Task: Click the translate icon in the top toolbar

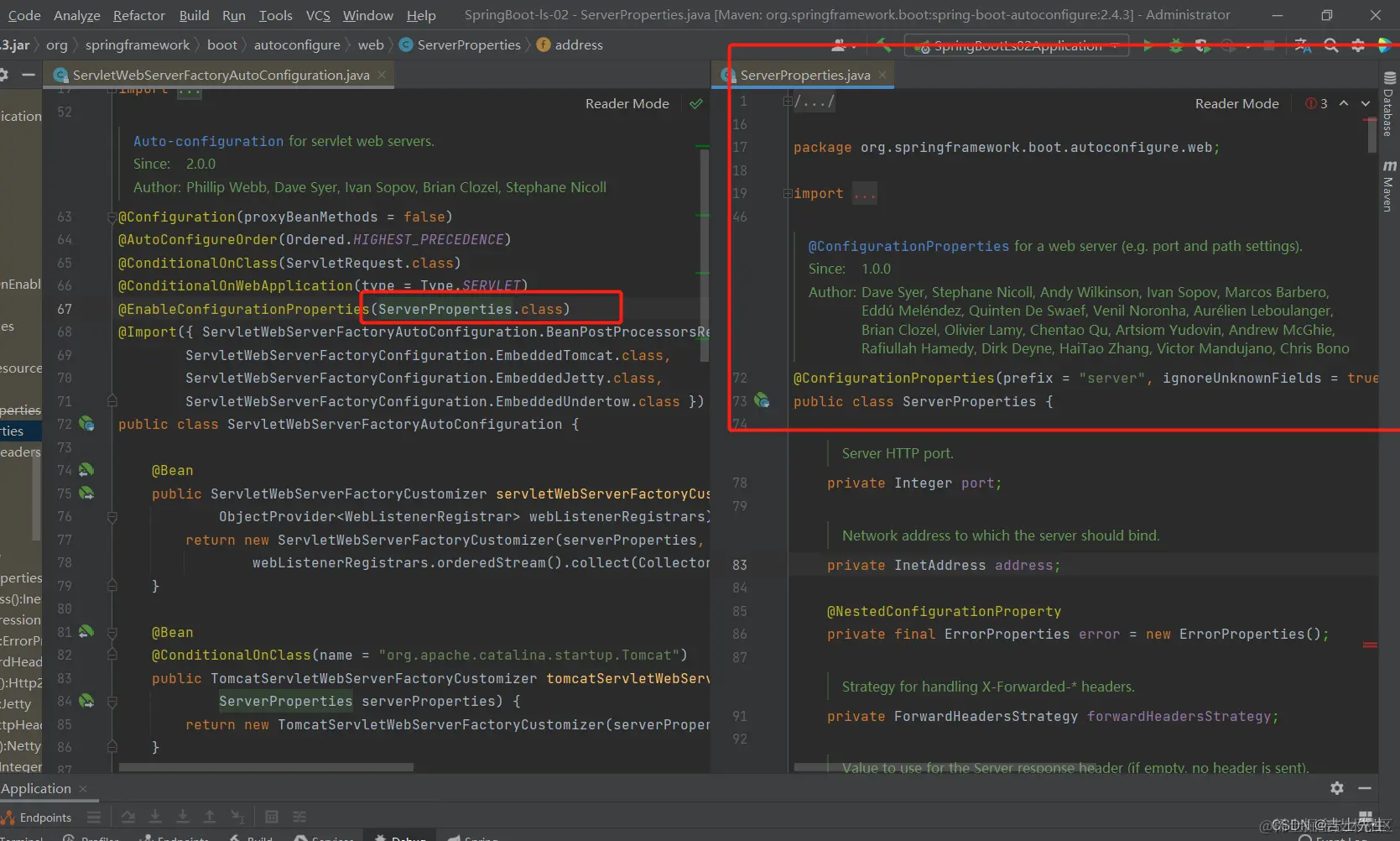Action: tap(1303, 45)
